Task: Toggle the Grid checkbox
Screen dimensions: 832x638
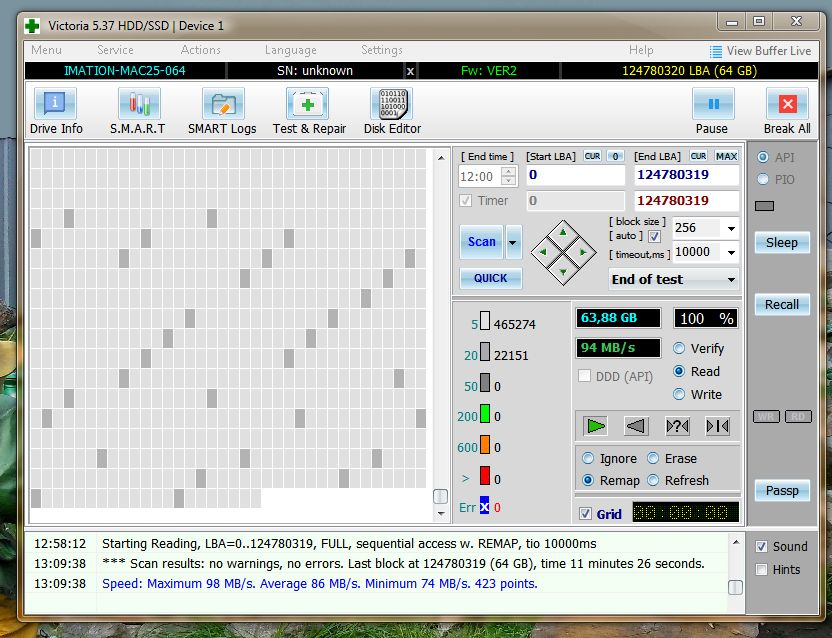Action: [585, 514]
